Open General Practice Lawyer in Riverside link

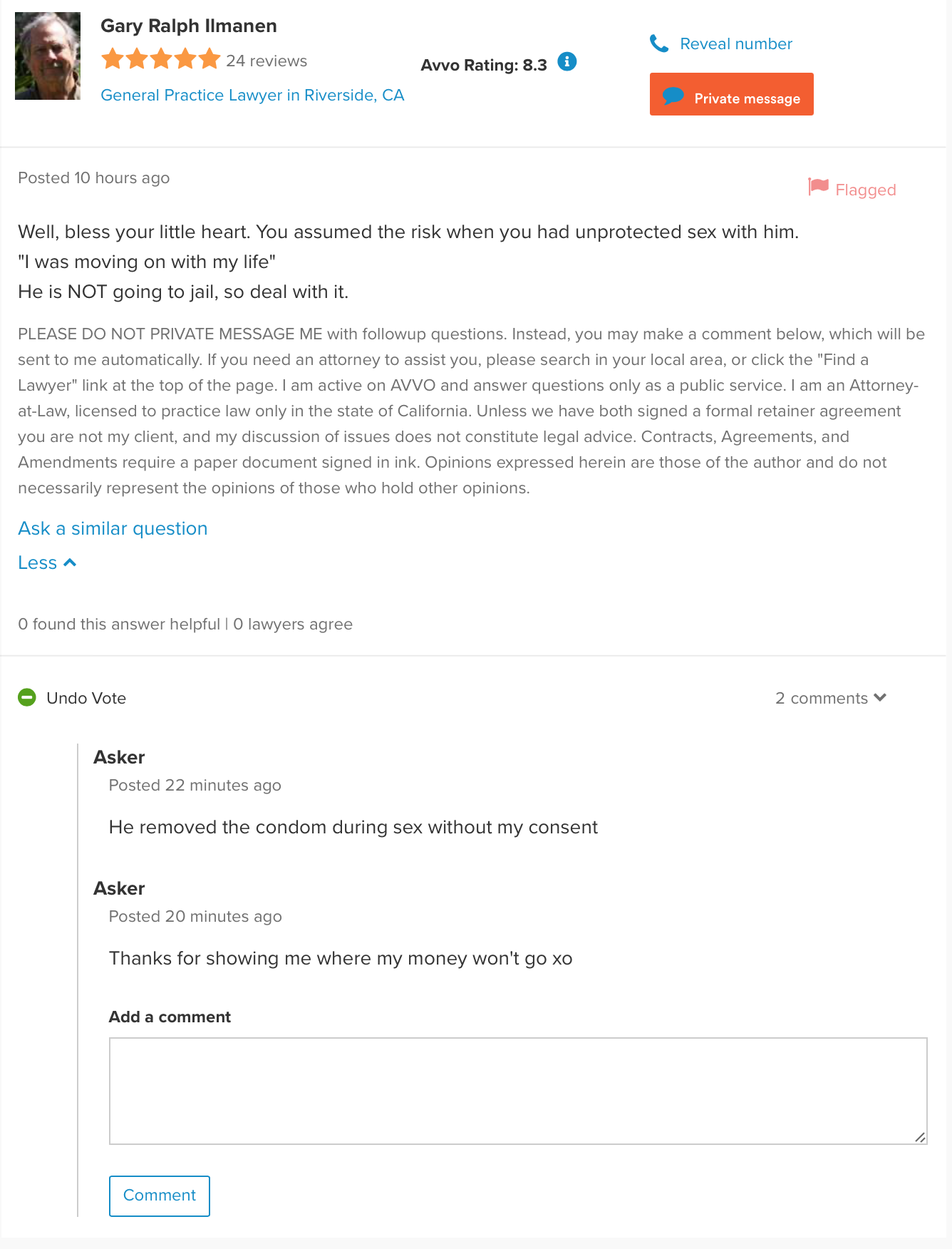252,95
